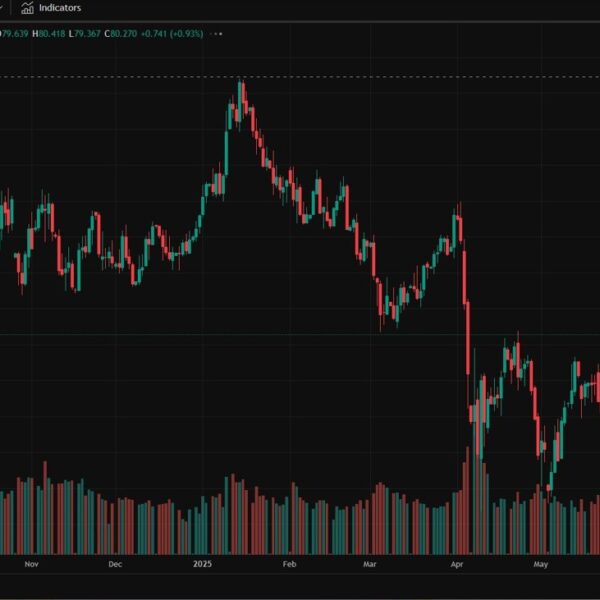Click the 2025 year marker on time axis
This screenshot has height=600, width=600.
203,564
